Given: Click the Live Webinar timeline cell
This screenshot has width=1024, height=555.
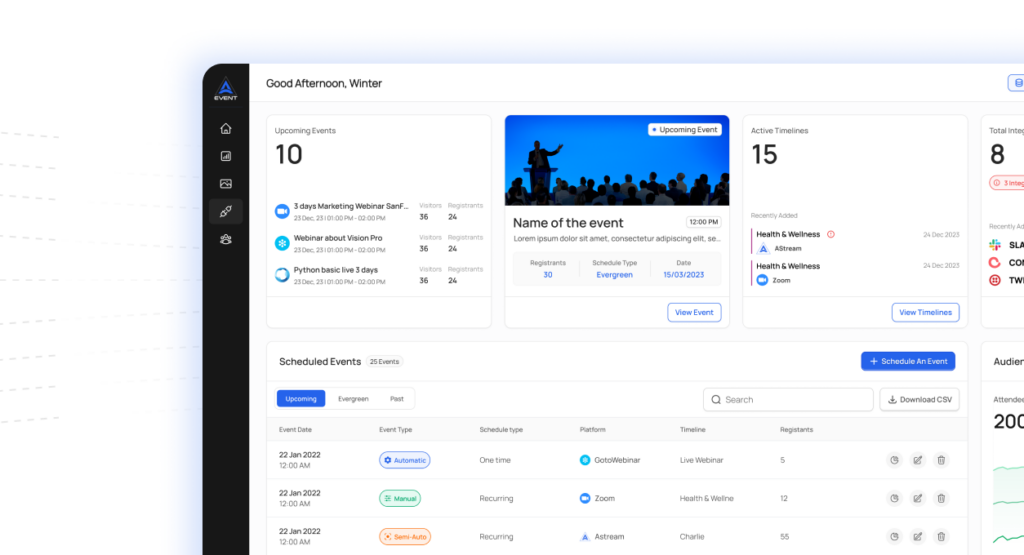Looking at the screenshot, I should click(x=701, y=460).
